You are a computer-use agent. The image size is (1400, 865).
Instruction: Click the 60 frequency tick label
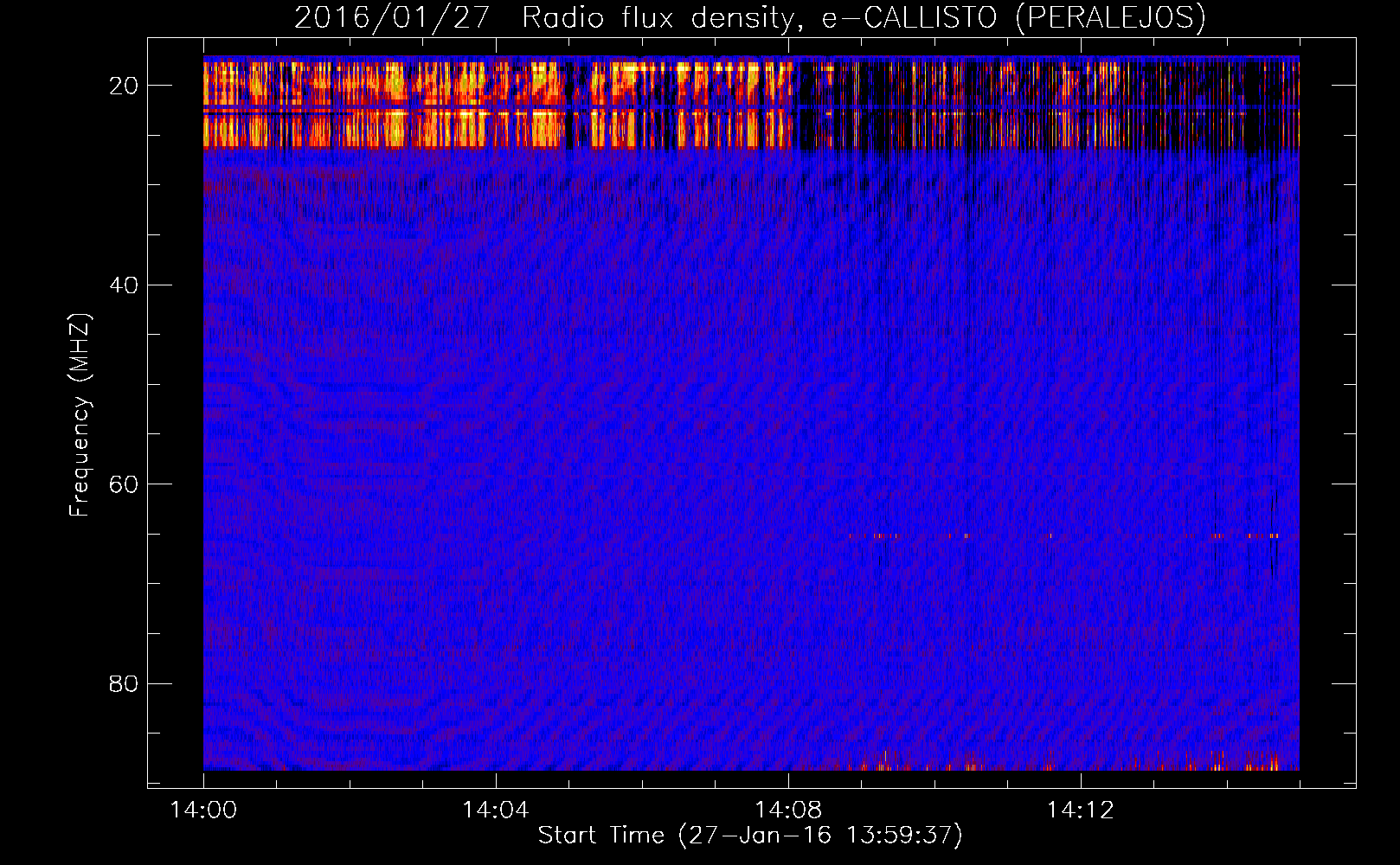tap(125, 484)
